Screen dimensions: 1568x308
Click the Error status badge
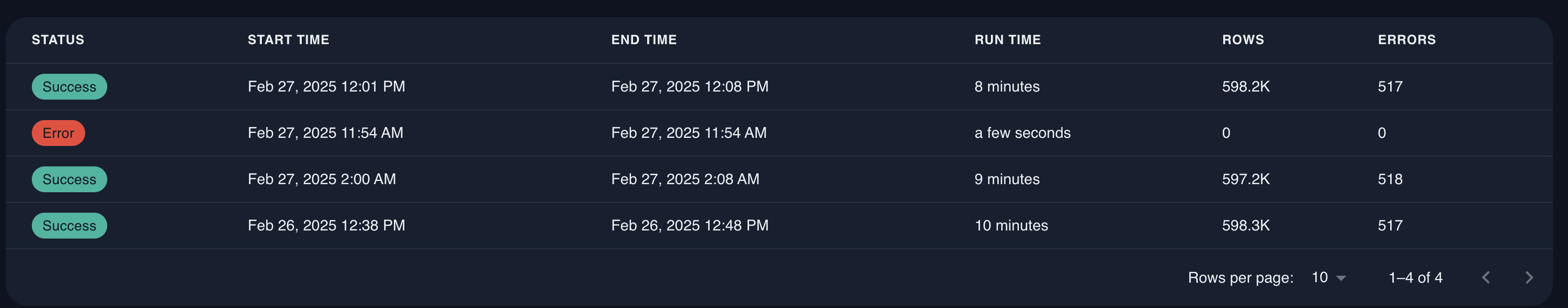tap(58, 132)
